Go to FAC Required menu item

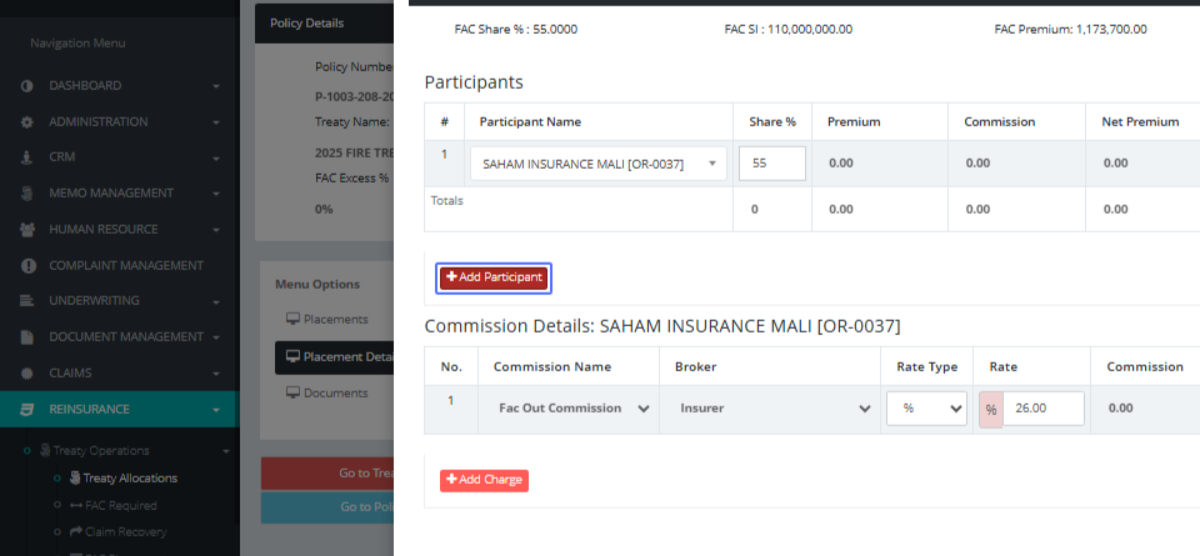[120, 505]
